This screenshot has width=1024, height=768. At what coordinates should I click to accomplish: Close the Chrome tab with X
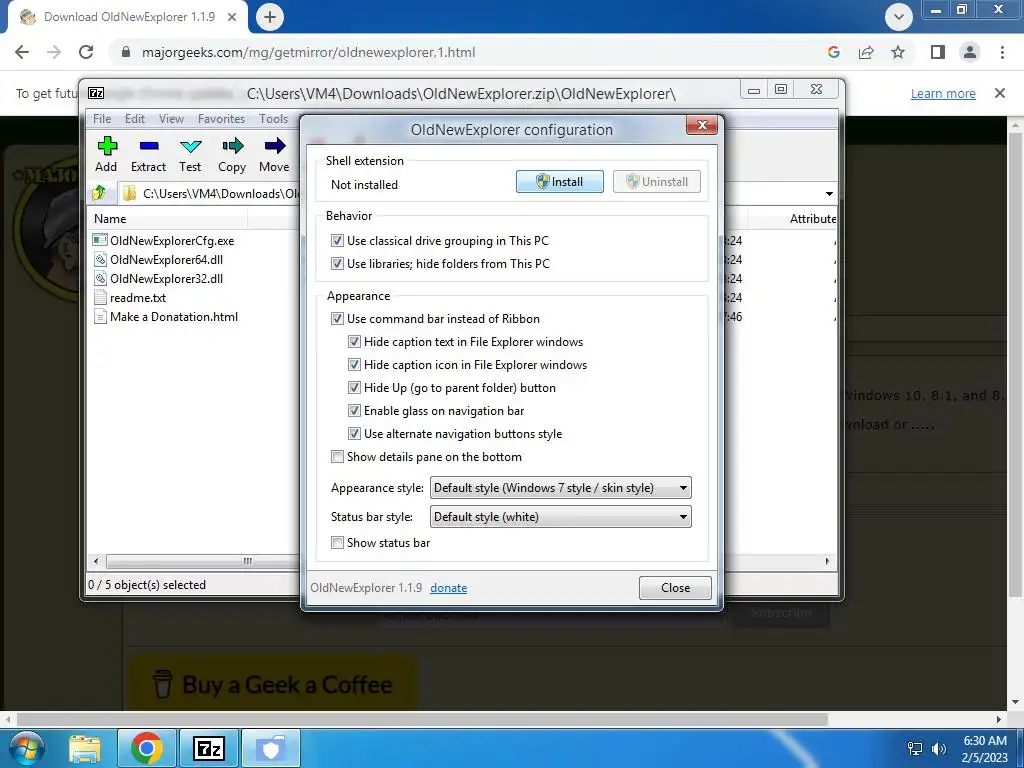(232, 17)
